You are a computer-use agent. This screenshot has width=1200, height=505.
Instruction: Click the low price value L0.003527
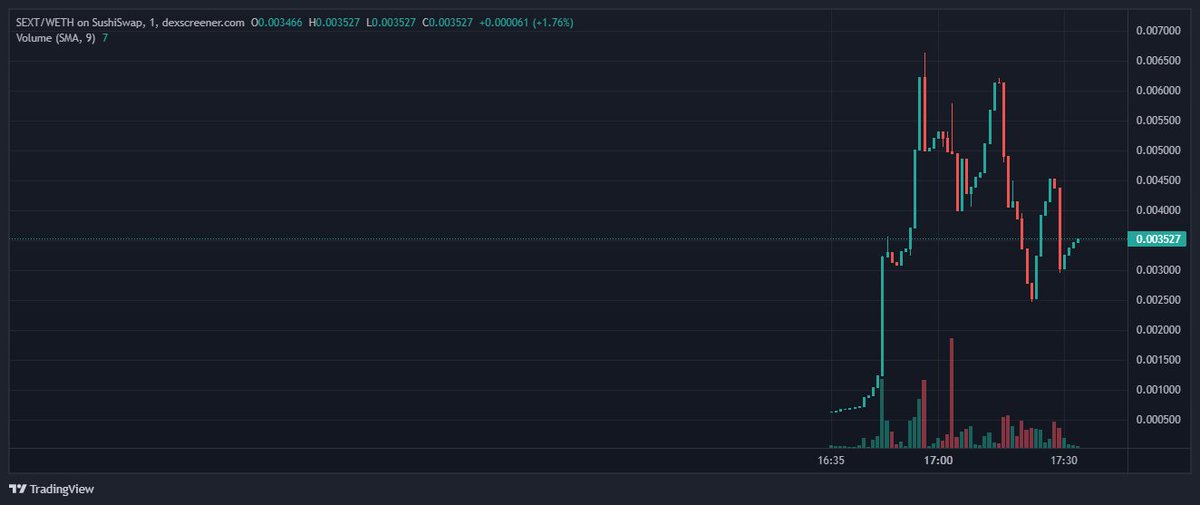point(393,22)
